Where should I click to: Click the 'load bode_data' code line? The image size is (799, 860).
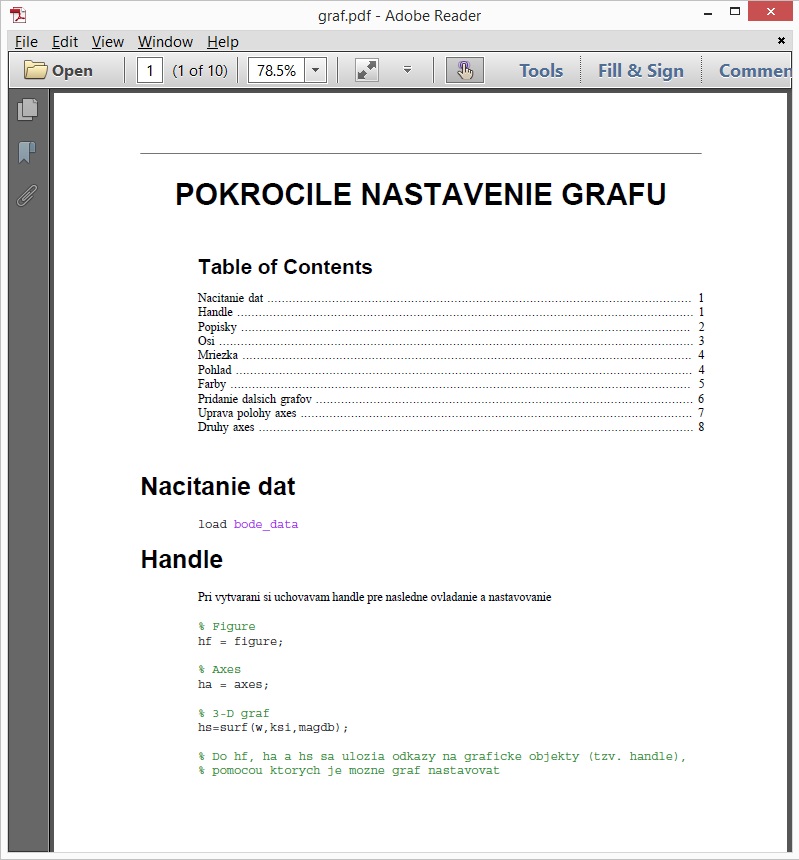click(248, 524)
